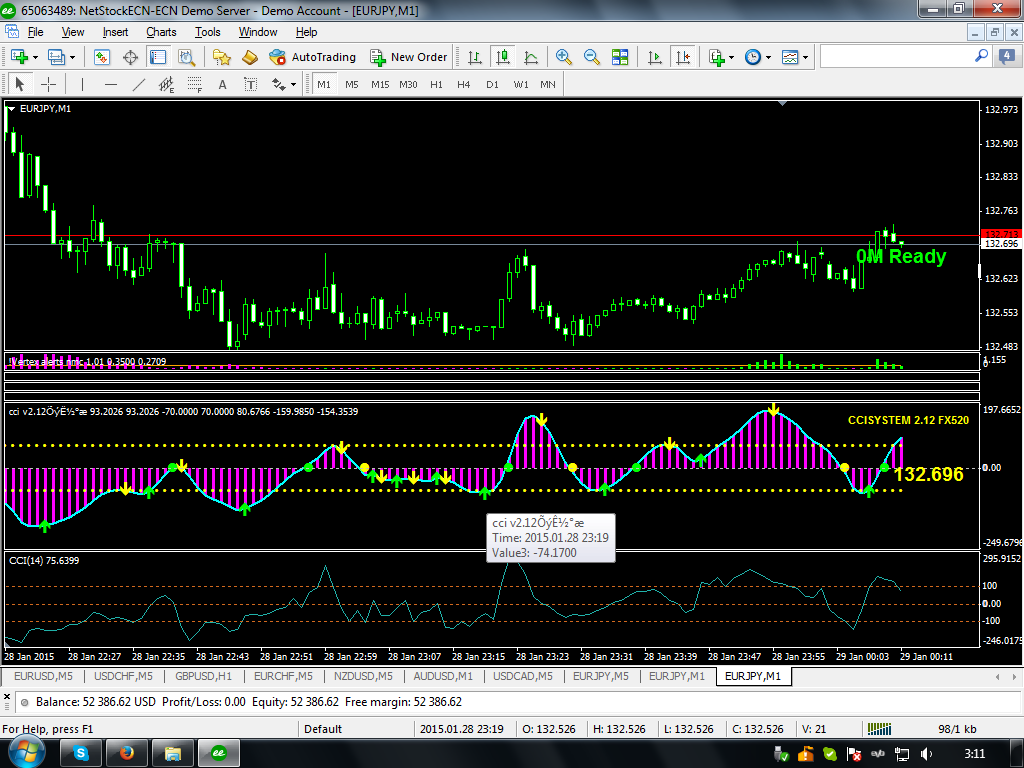The image size is (1024, 768).
Task: Open the Charts menu
Action: pos(161,32)
